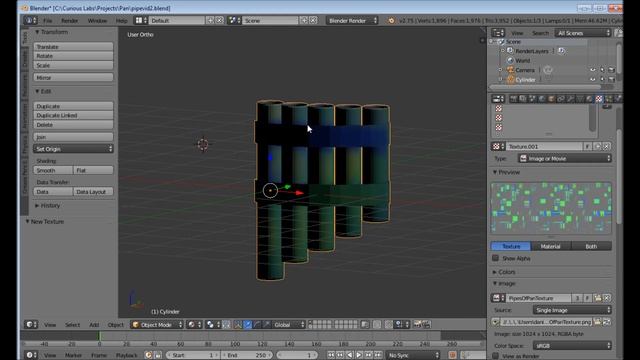Open the Timeline editor type icon
The width and height of the screenshot is (640, 360).
click(31, 355)
